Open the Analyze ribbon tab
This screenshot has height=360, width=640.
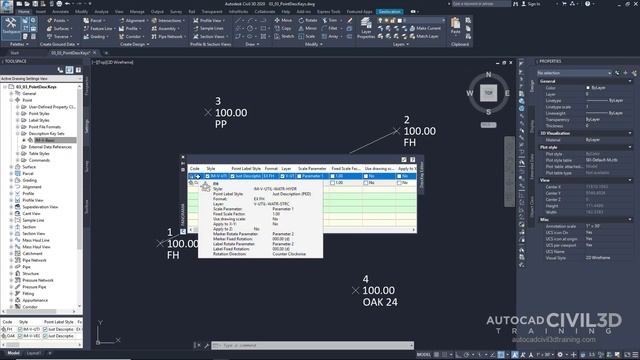pos(101,12)
